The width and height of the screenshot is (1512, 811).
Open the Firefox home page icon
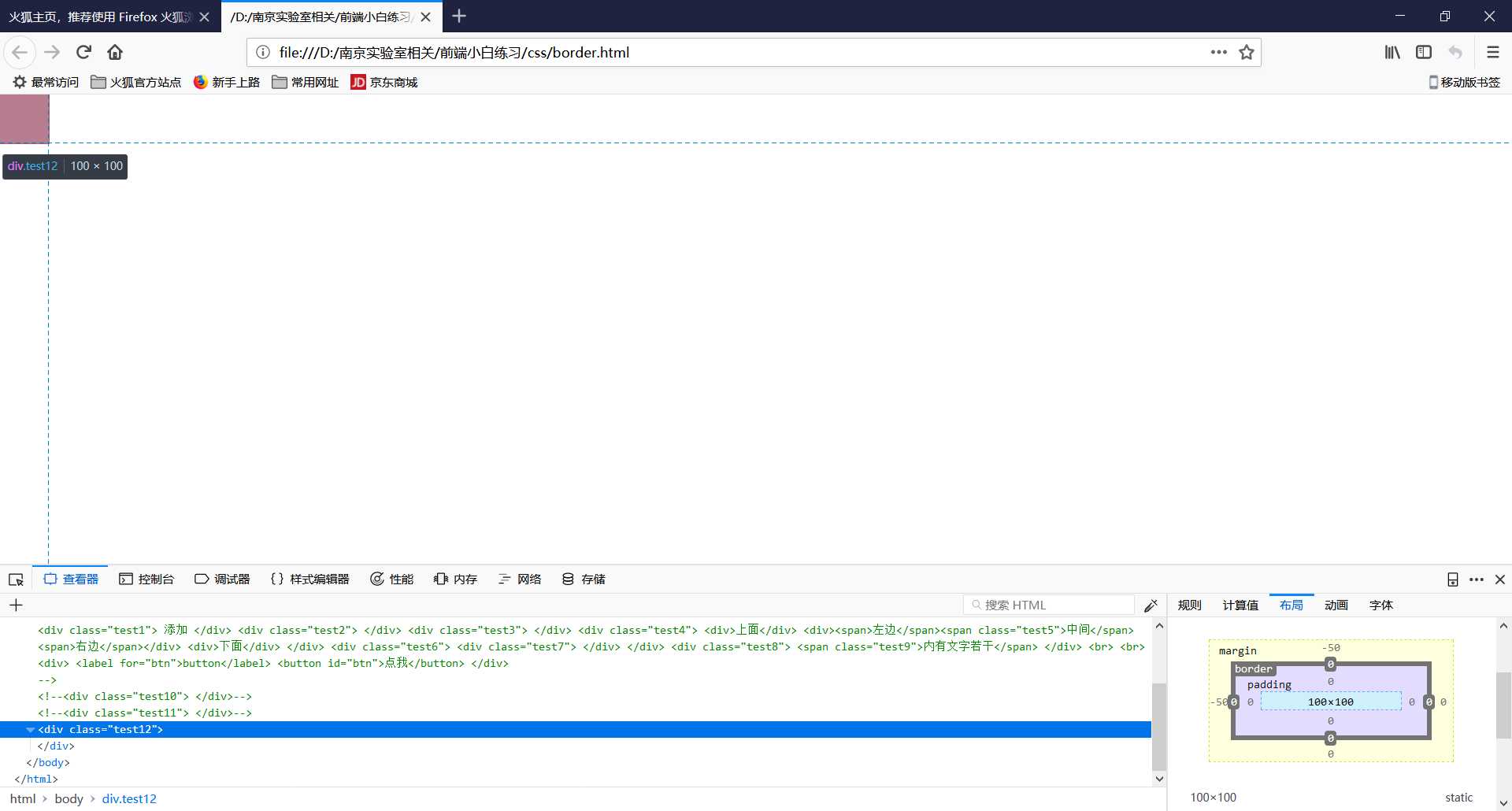(115, 52)
